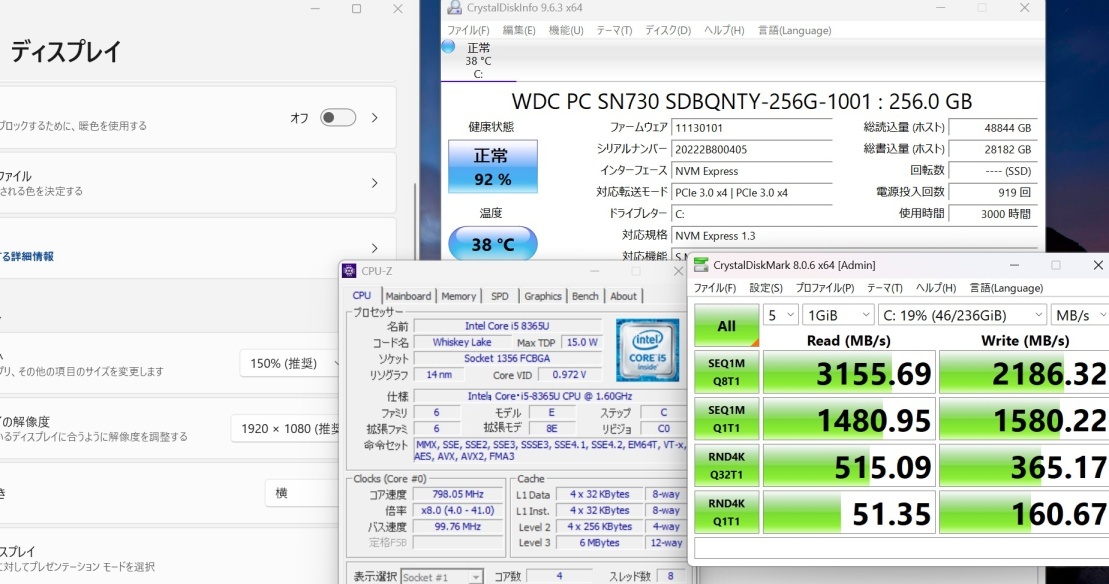
Task: Open 機能(U) menu in CrystalDiskInfo
Action: pos(566,30)
